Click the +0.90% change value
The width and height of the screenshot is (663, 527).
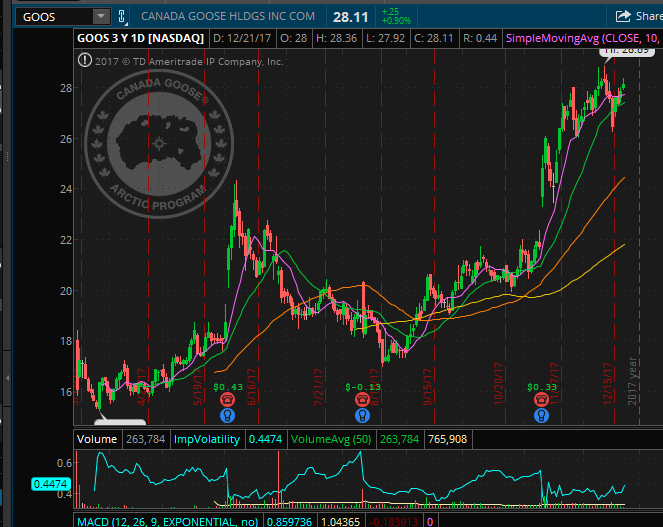click(x=396, y=21)
